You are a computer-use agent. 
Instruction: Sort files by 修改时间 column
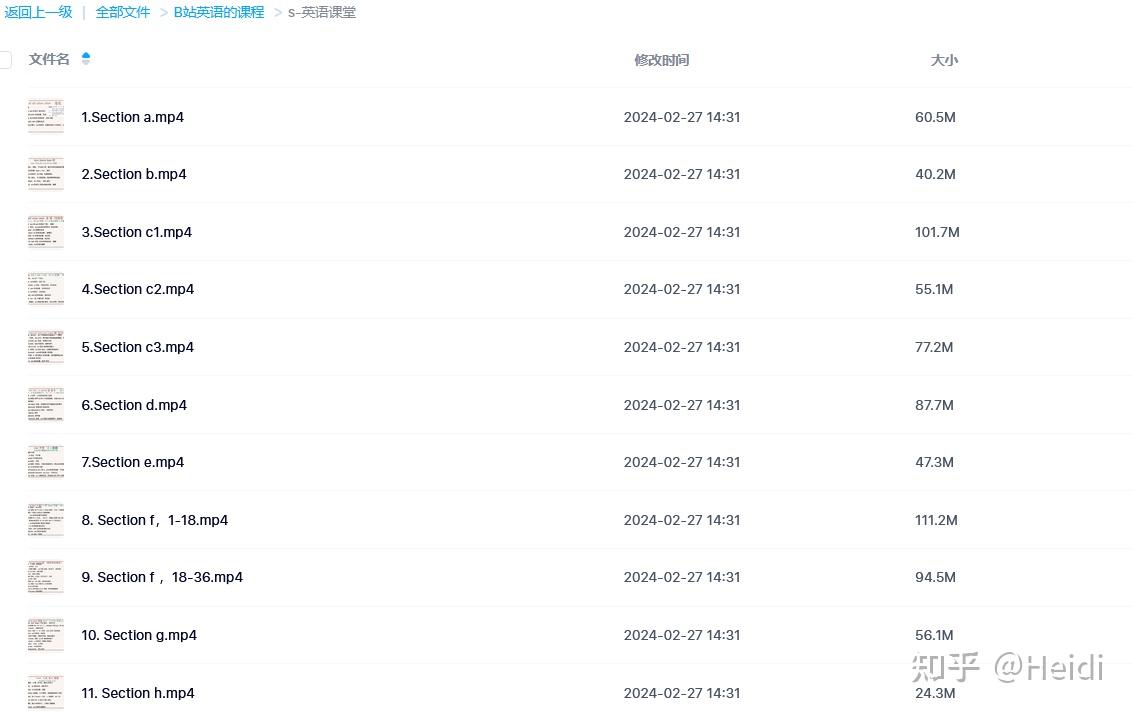(x=661, y=60)
